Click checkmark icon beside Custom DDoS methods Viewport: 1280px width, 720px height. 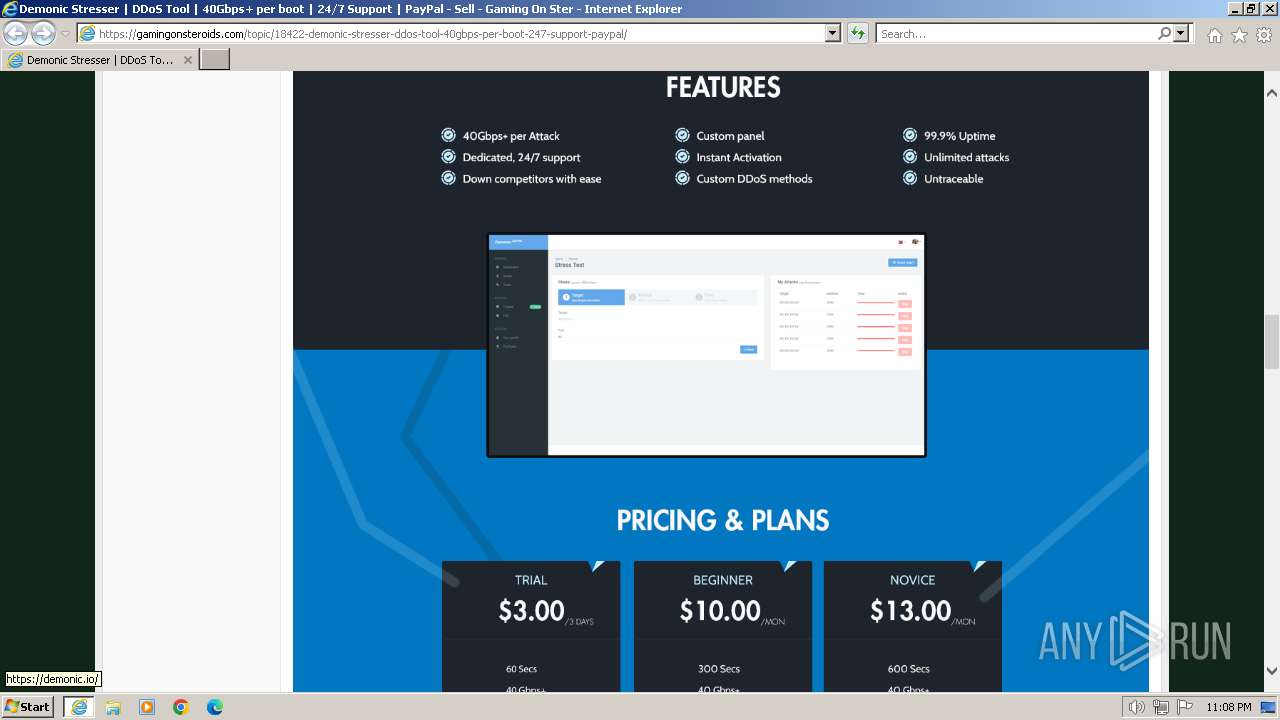[x=682, y=178]
